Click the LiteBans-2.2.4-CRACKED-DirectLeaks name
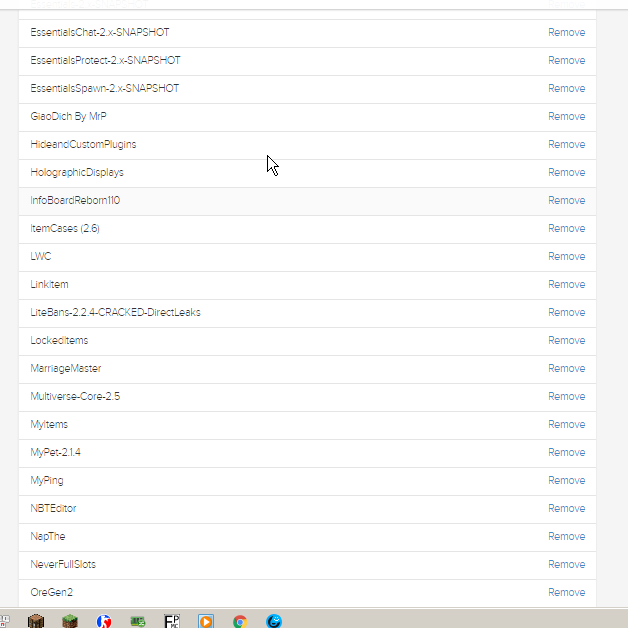Viewport: 628px width, 628px height. point(115,313)
